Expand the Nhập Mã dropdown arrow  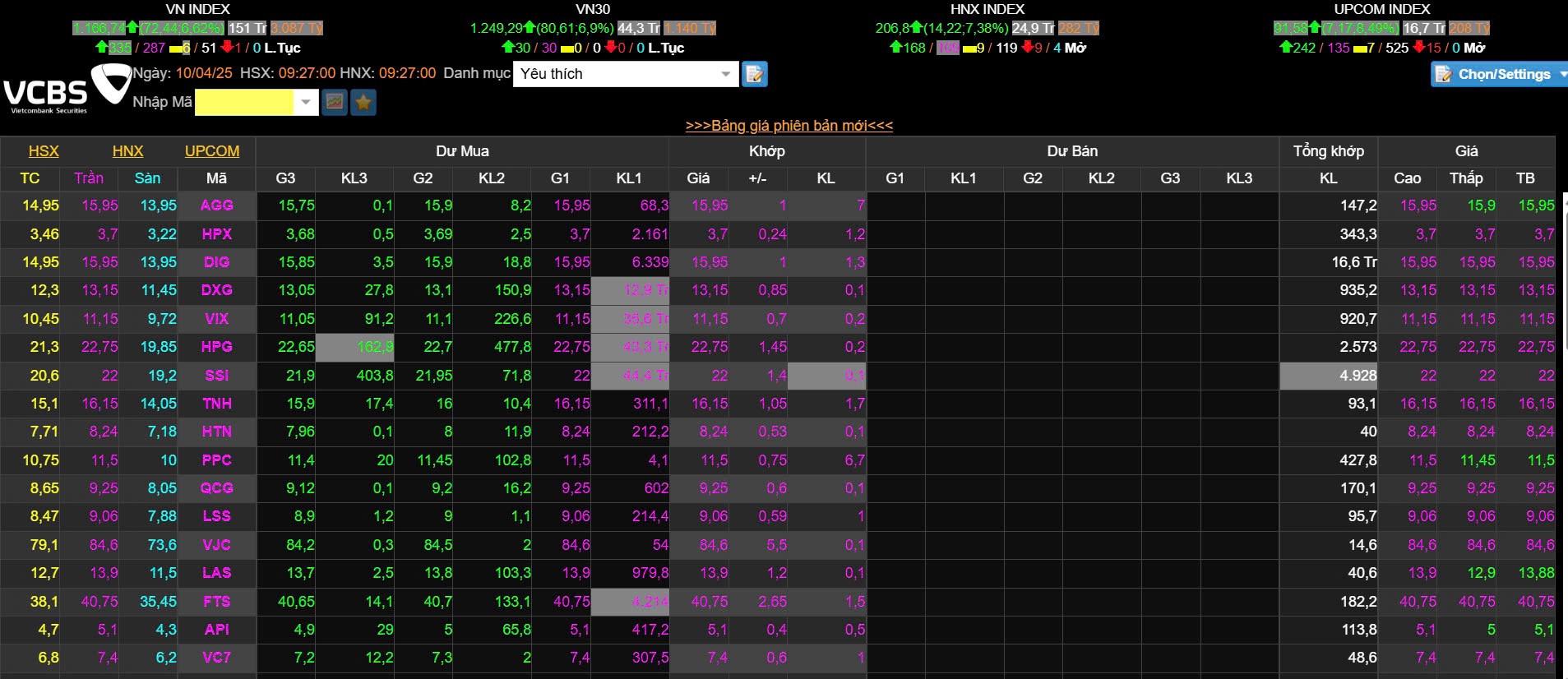tap(306, 102)
